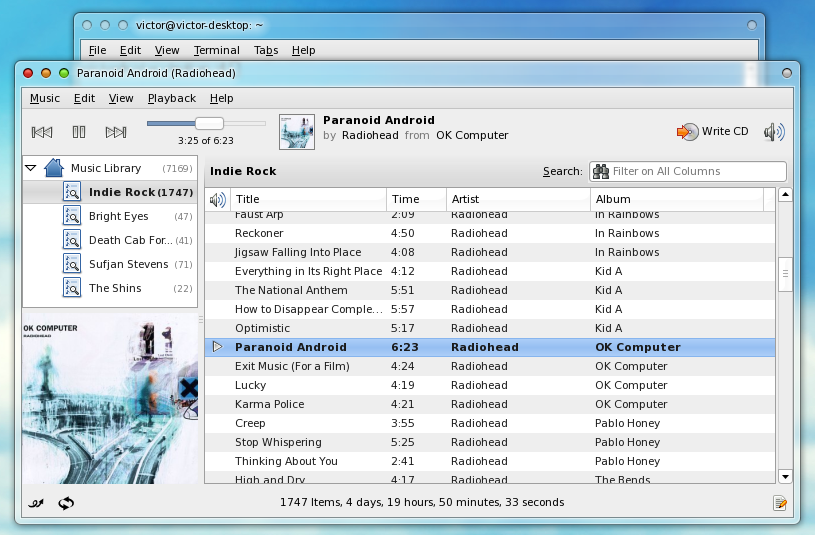Select the song Lucky
Image resolution: width=815 pixels, height=535 pixels.
490,385
